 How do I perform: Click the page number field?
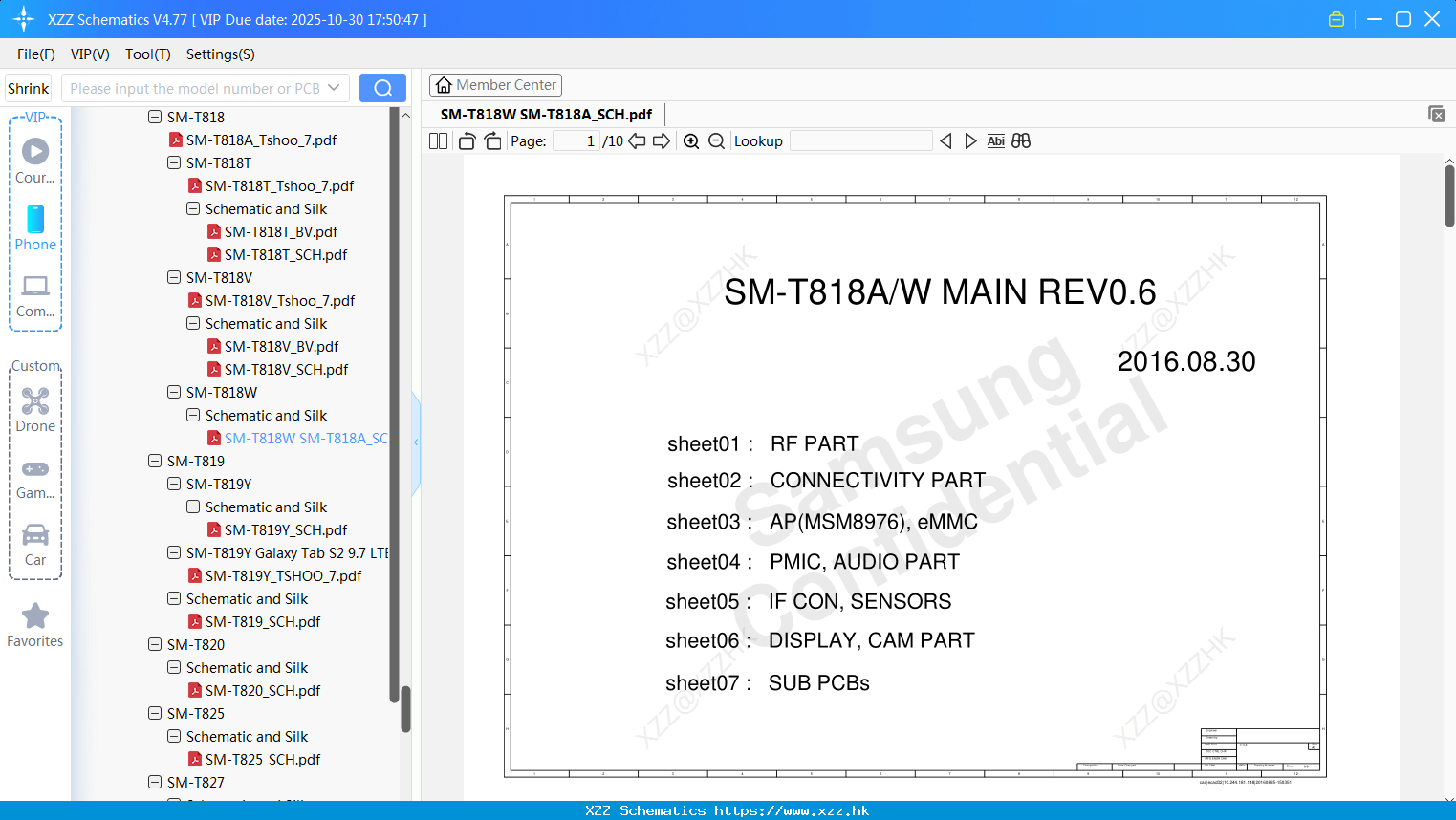tap(576, 141)
